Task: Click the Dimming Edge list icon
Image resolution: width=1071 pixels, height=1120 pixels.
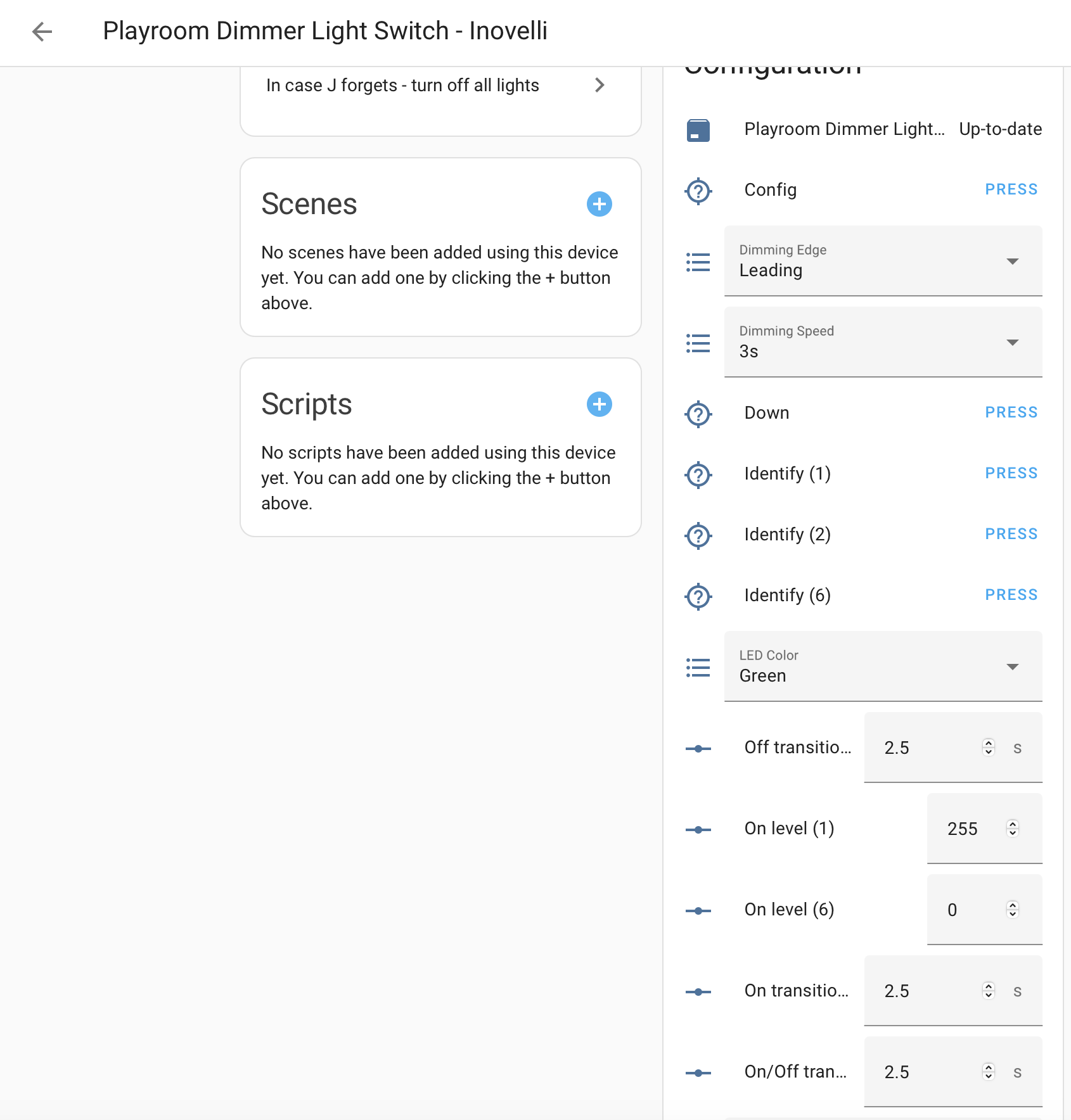Action: pos(698,262)
